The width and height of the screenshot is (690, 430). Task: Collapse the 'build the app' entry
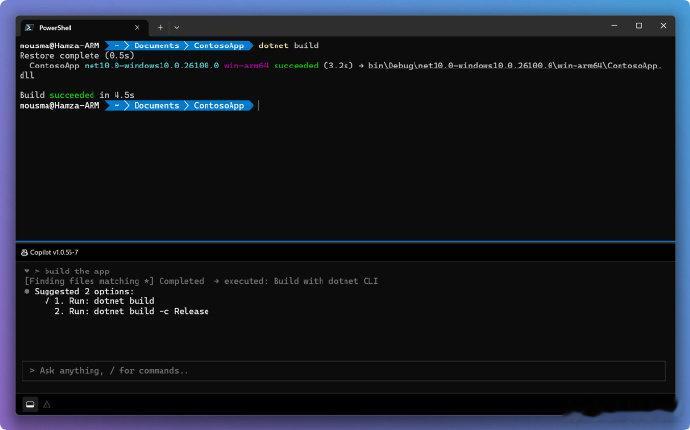27,271
